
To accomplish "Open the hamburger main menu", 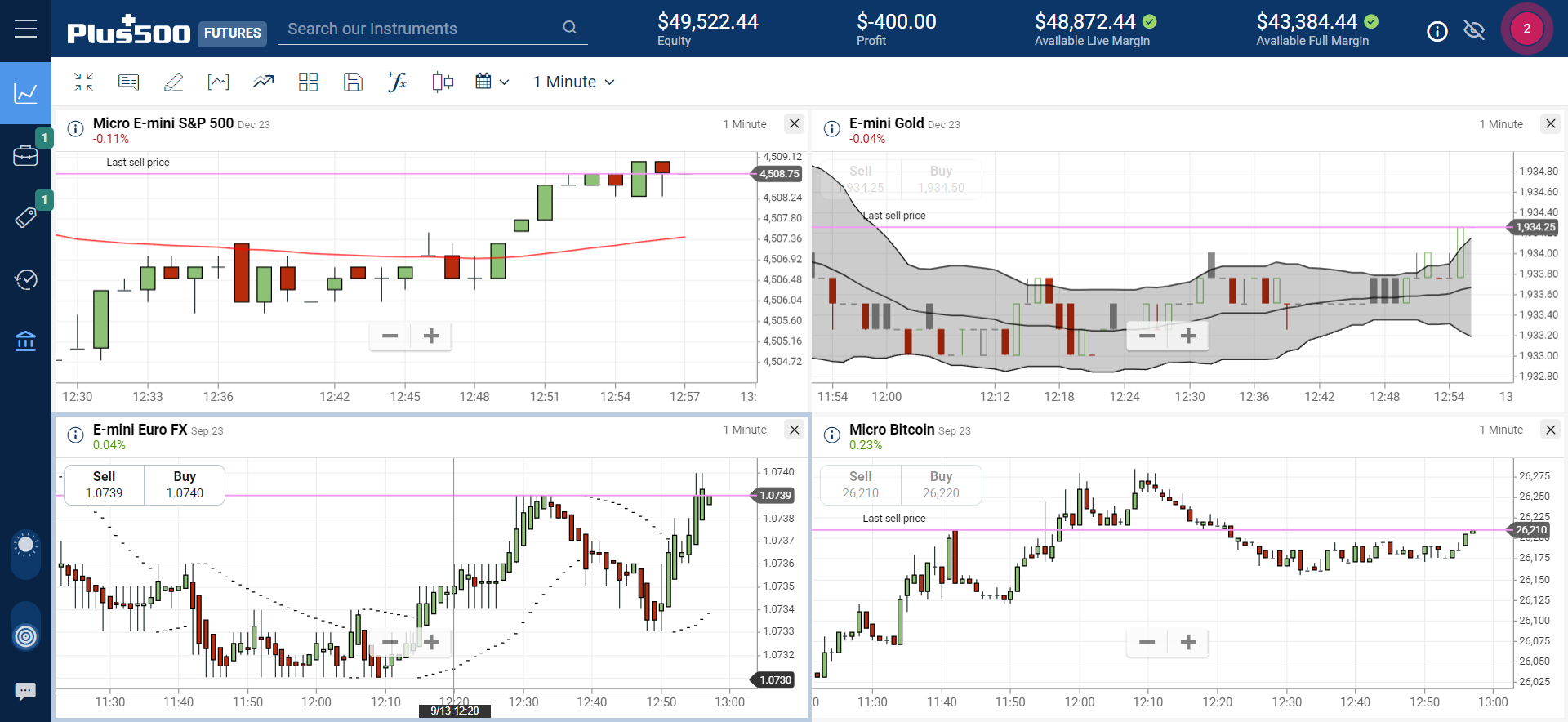I will 25,29.
